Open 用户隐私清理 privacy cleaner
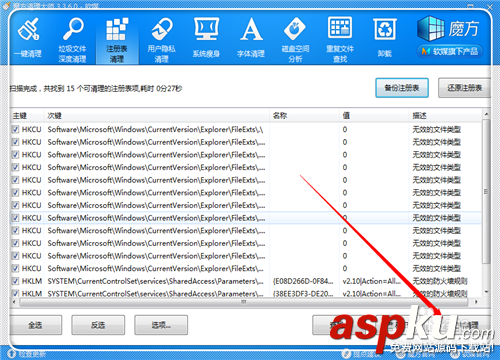 (161, 39)
